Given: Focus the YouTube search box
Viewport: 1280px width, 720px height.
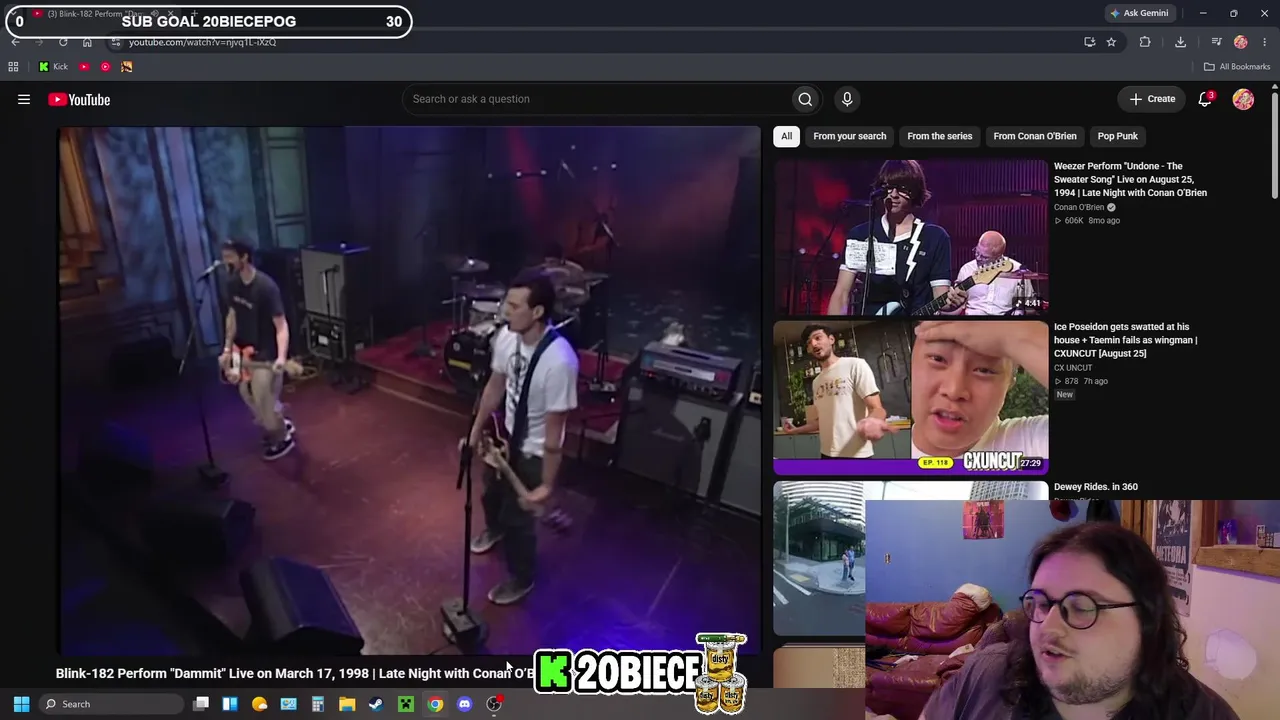Looking at the screenshot, I should 597,99.
